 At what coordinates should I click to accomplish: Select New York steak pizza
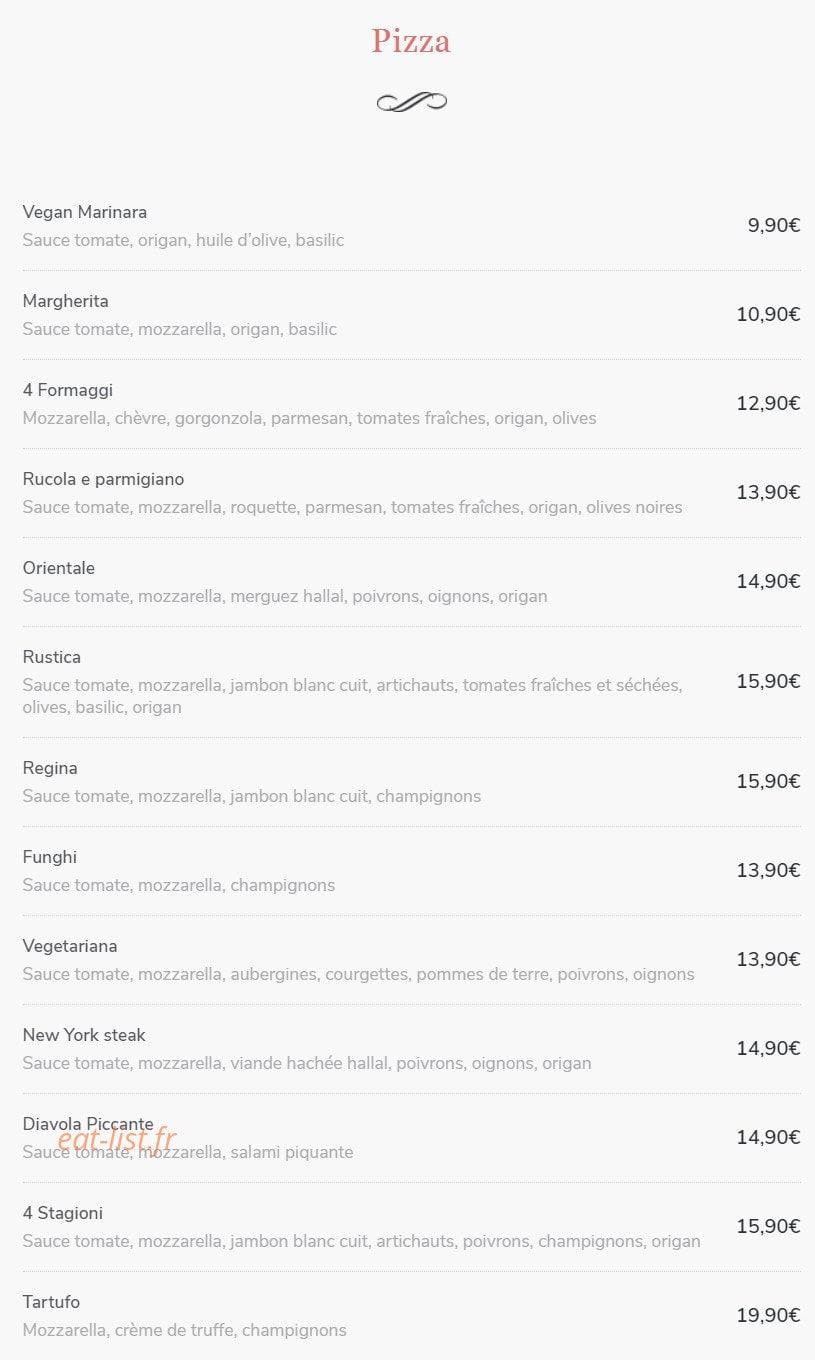tap(84, 1035)
